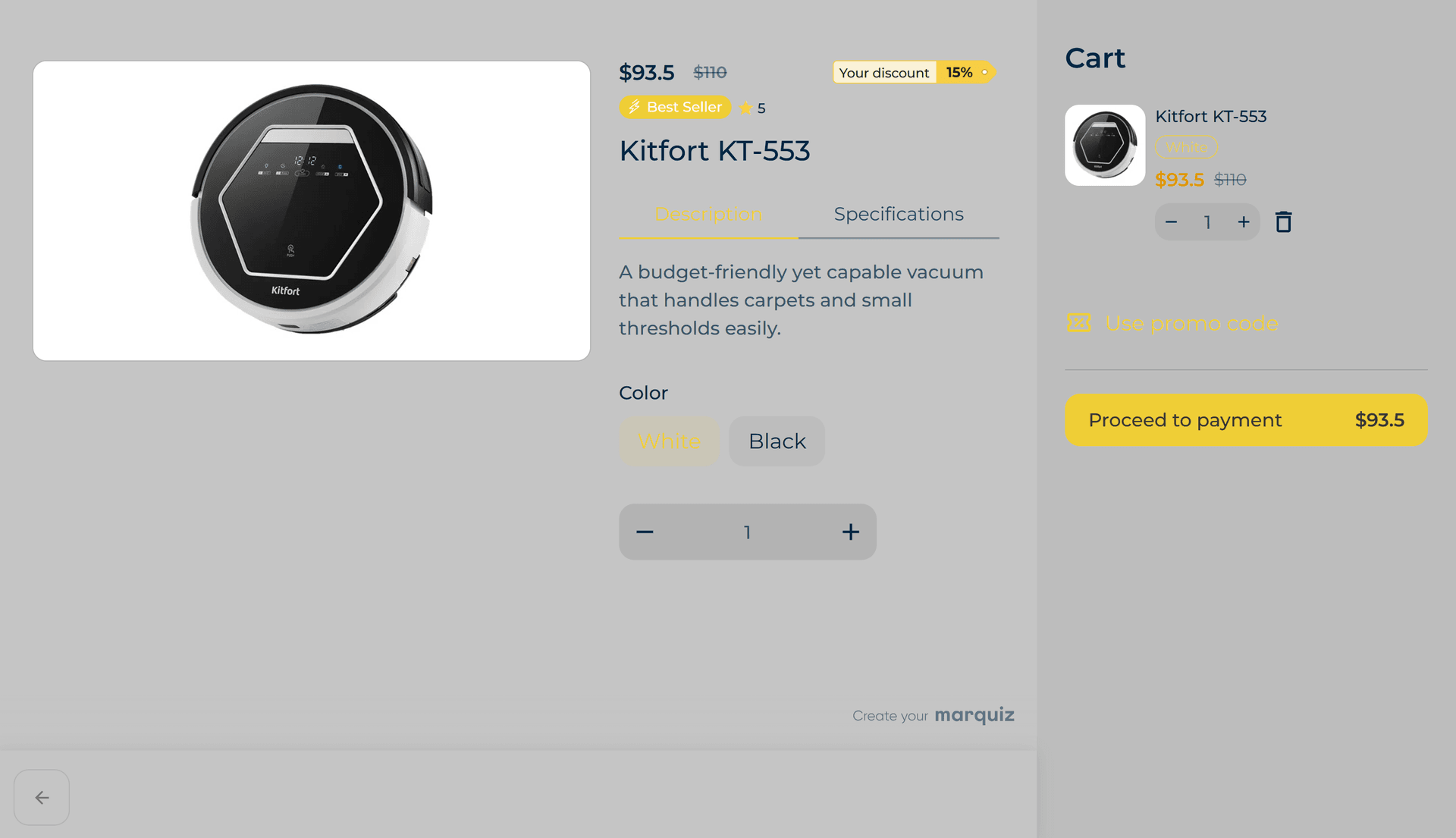Open the main Kitfort vacuum product image
Screen dimensions: 1456x838
click(312, 211)
